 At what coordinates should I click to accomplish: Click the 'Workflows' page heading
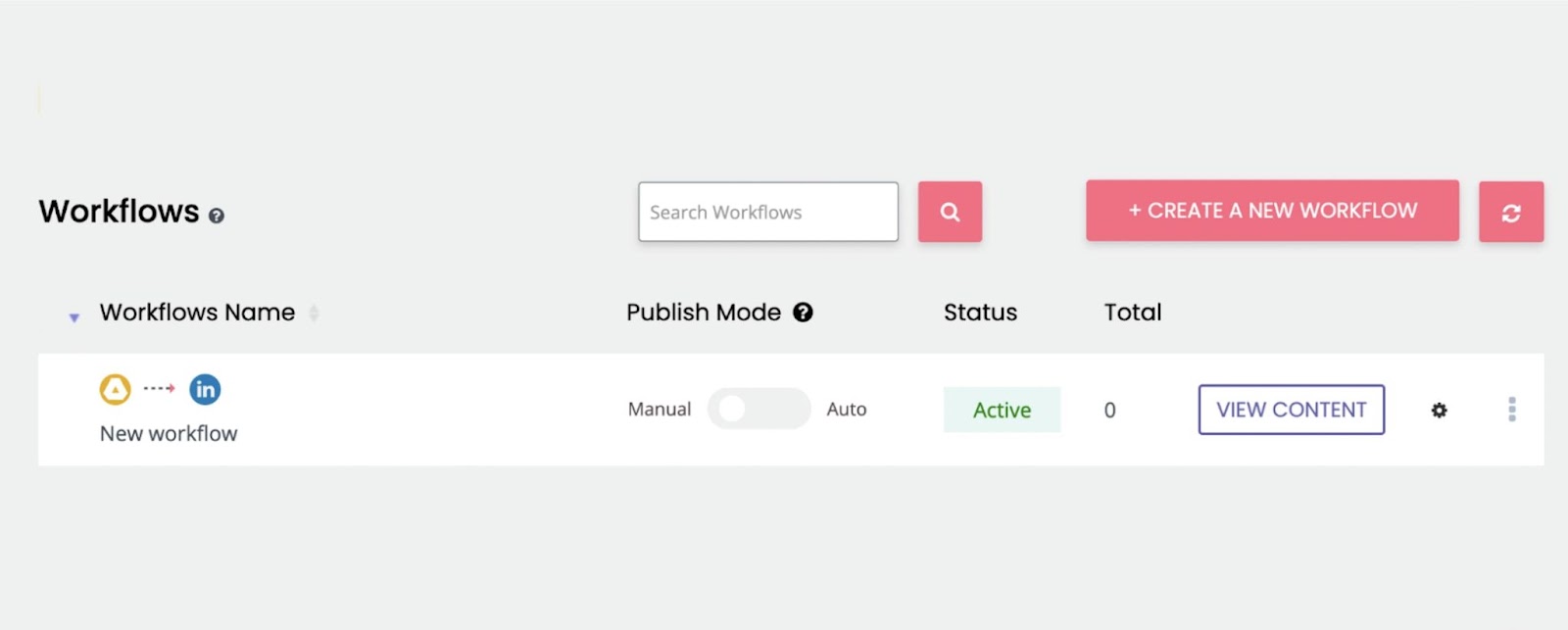pos(119,212)
